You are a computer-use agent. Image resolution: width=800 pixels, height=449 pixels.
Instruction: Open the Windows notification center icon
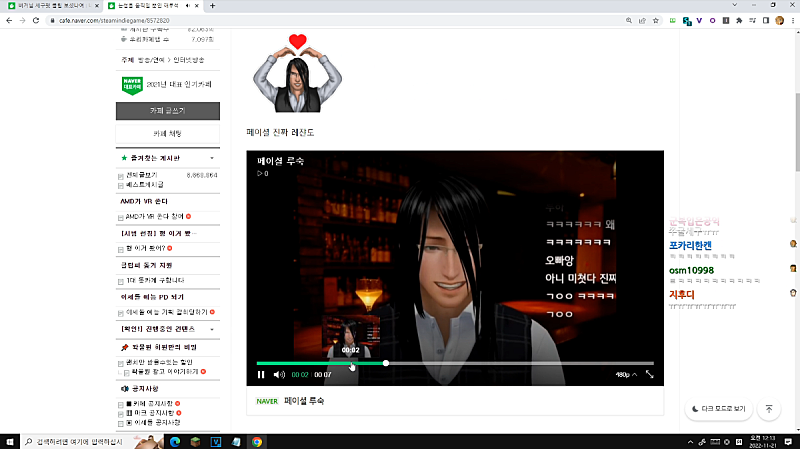click(x=788, y=442)
